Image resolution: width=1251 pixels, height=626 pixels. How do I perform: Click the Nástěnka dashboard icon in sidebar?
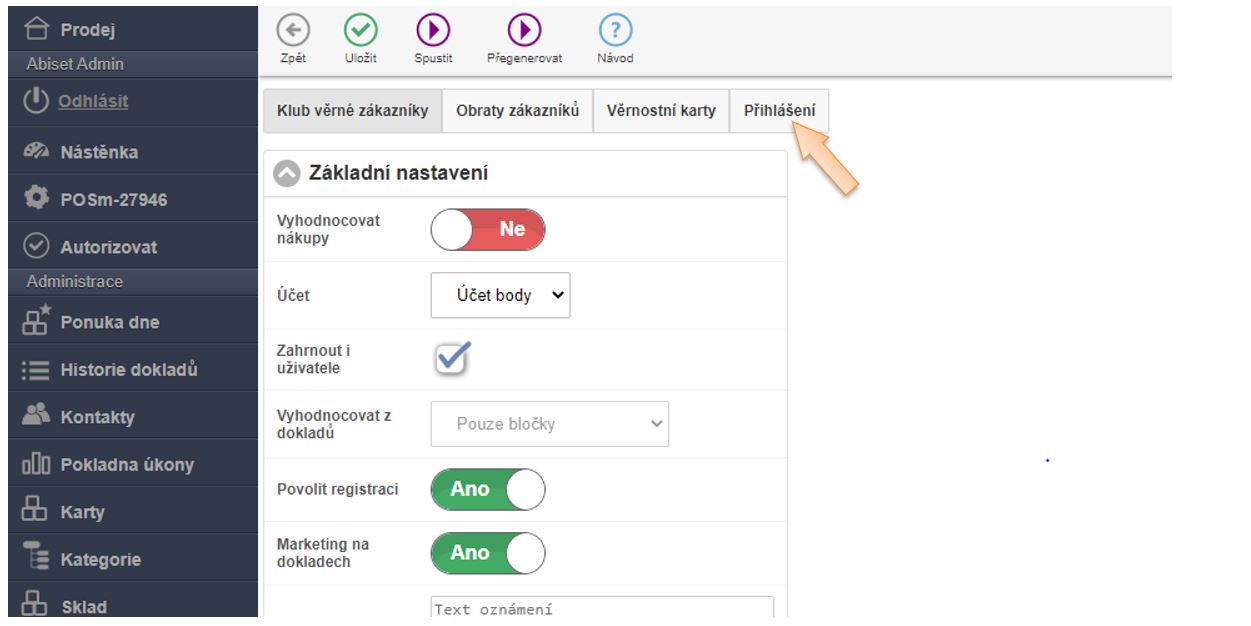pos(36,152)
